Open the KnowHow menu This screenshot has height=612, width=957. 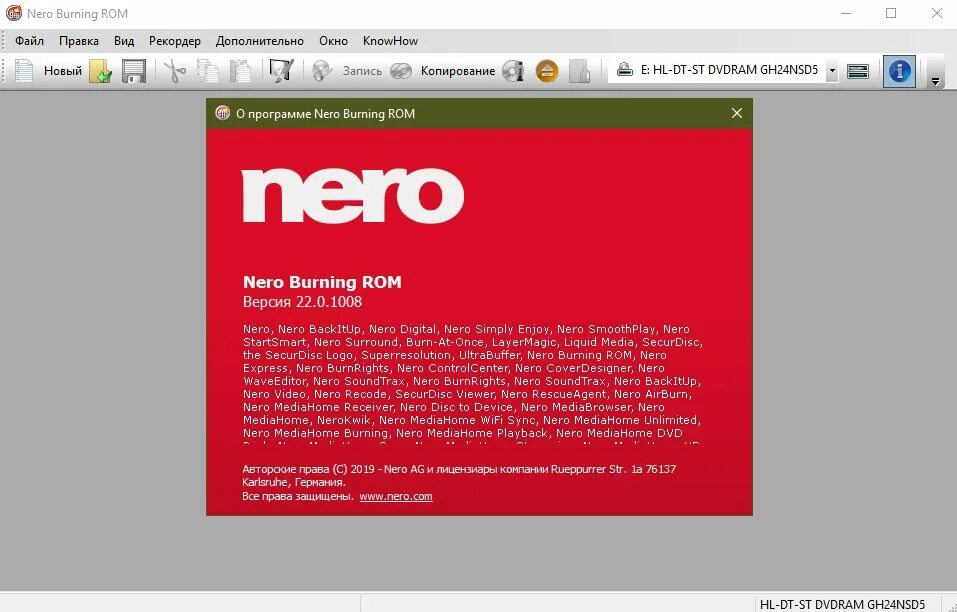tap(391, 41)
